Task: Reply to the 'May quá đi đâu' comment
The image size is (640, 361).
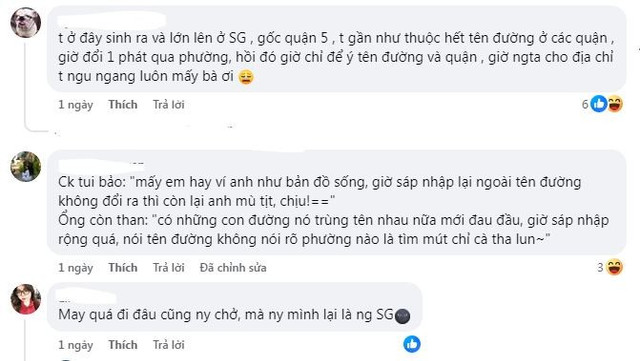Action: coord(169,345)
